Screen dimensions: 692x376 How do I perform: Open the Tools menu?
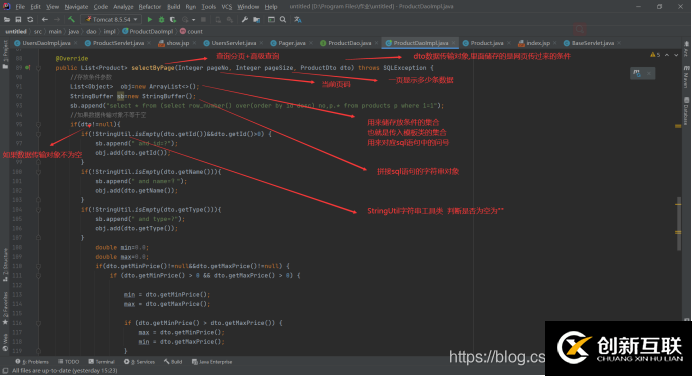click(209, 7)
